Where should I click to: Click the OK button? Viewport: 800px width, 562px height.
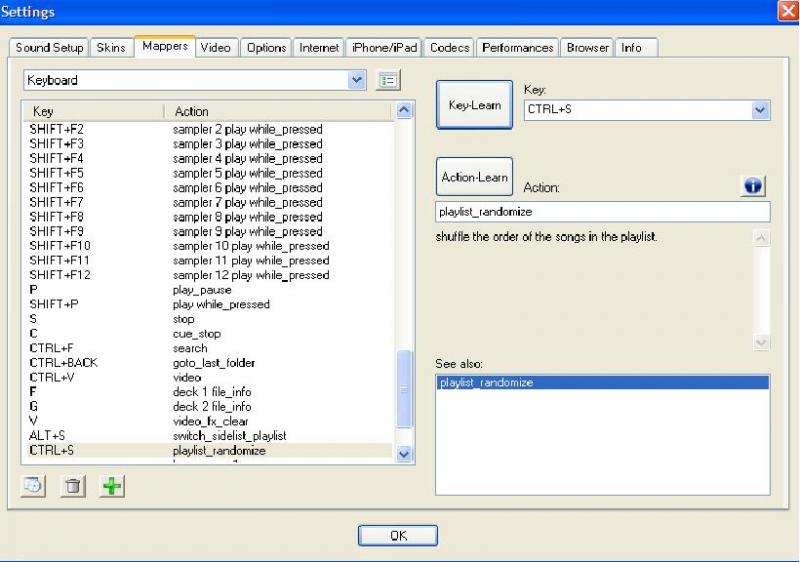398,536
